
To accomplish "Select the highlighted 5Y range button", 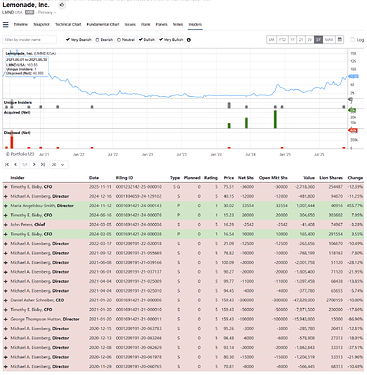I will [318, 40].
